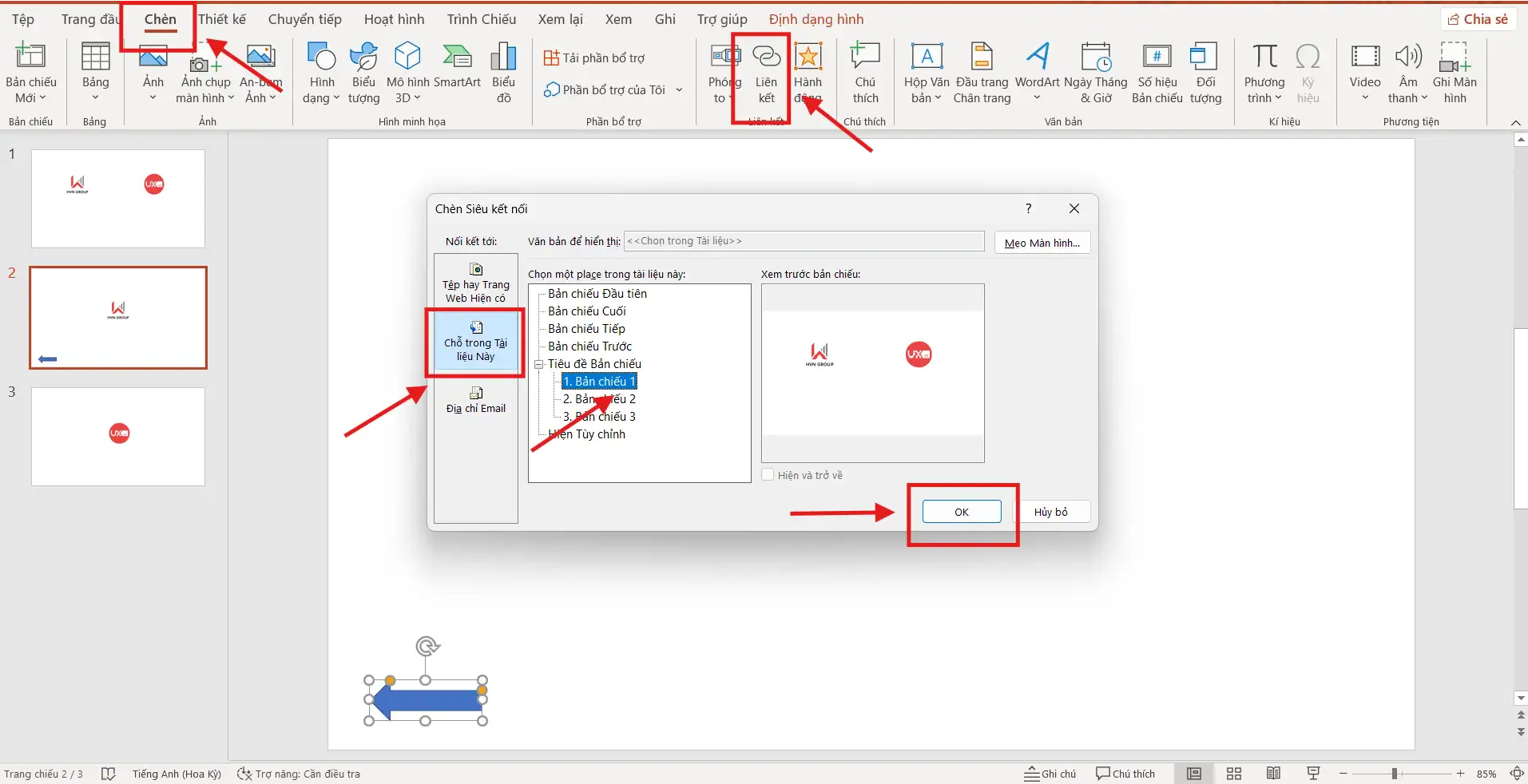The height and width of the screenshot is (784, 1528).
Task: Insert WordArt text
Action: pos(1038,70)
